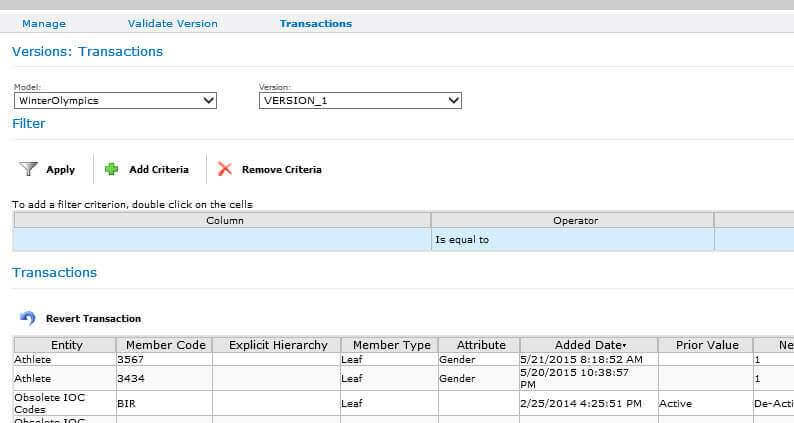Sort by the Added Date column header
The image size is (794, 423).
click(589, 345)
